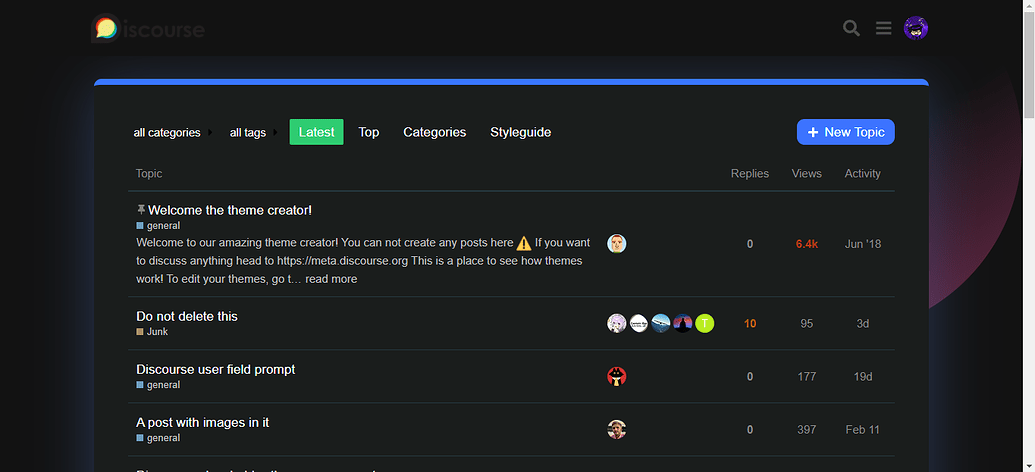
Task: Click the green T avatar on Do not delete this
Action: click(705, 323)
